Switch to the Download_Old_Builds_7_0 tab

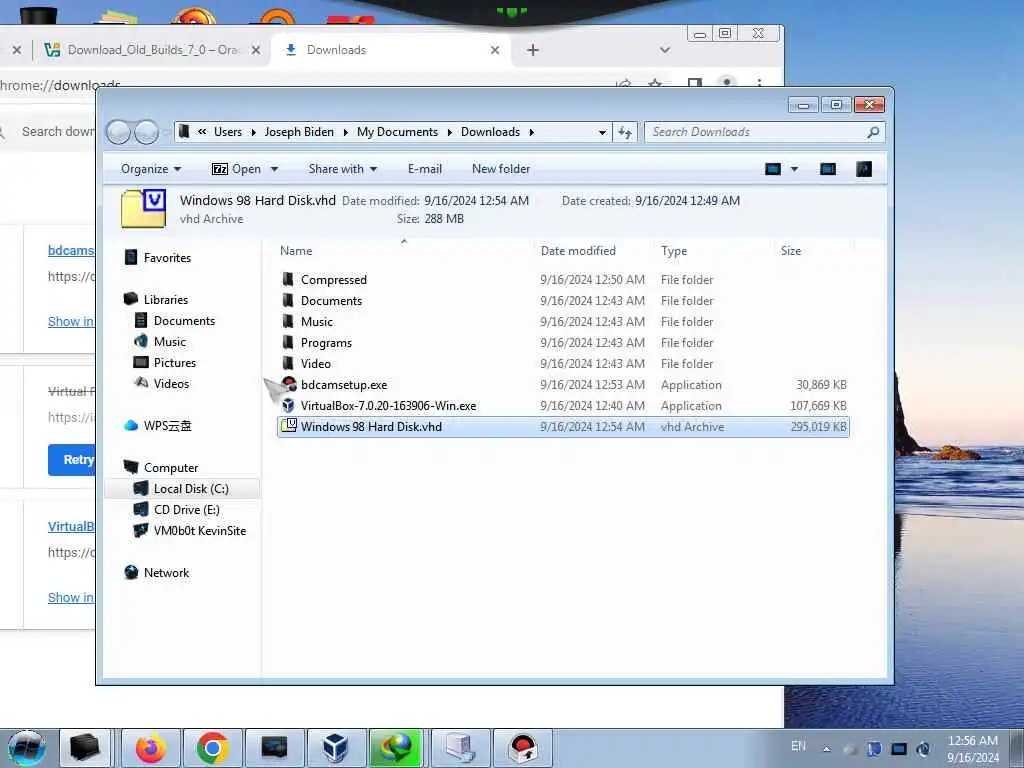pos(152,50)
